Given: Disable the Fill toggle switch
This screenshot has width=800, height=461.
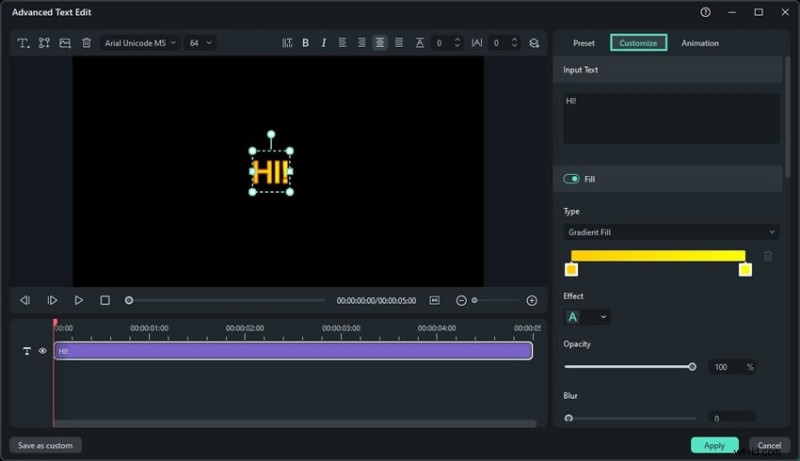Looking at the screenshot, I should tap(572, 179).
